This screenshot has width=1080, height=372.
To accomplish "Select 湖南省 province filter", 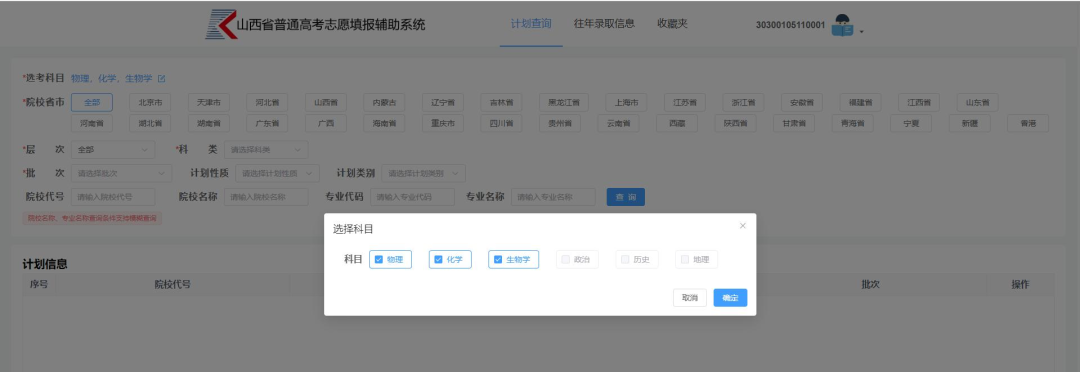I will pyautogui.click(x=209, y=123).
